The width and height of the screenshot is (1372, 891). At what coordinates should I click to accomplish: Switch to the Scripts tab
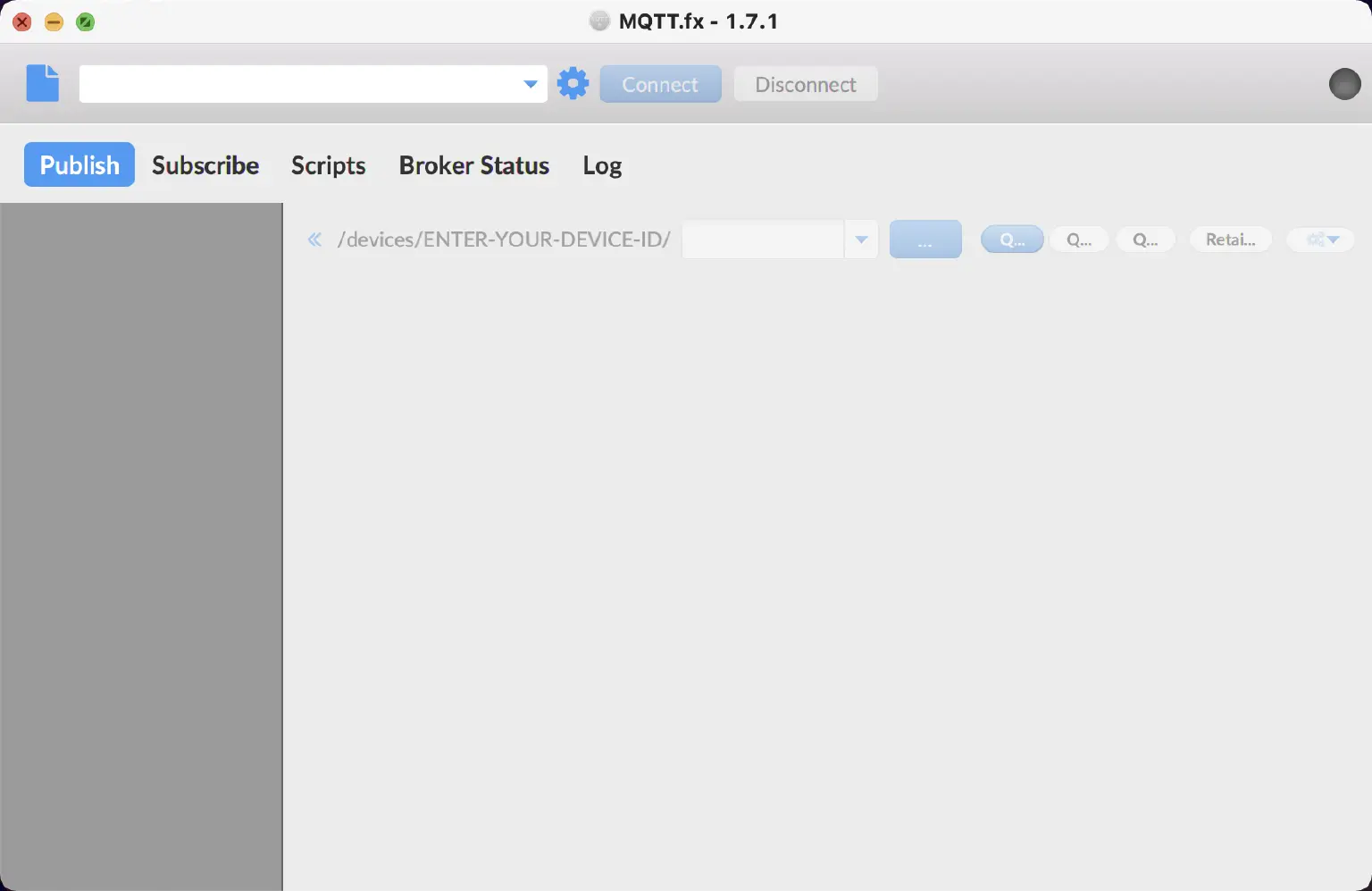coord(328,164)
